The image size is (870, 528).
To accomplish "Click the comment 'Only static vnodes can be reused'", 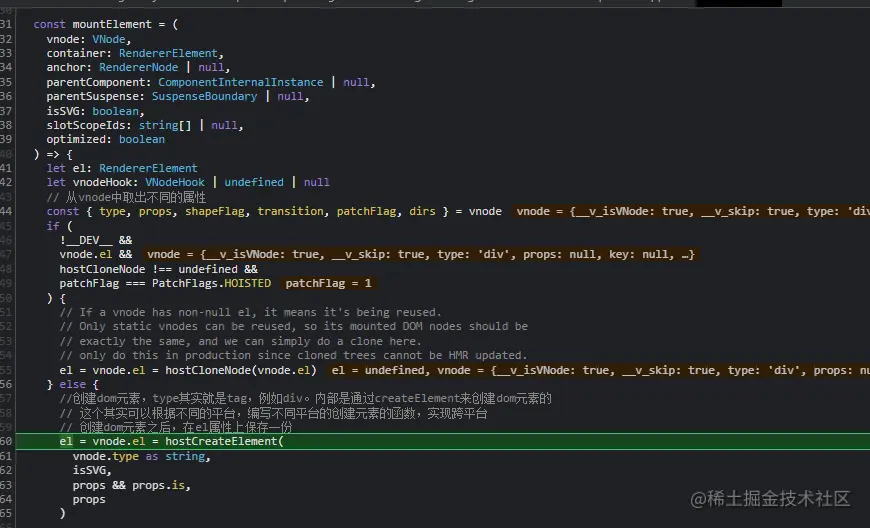I will (x=294, y=326).
